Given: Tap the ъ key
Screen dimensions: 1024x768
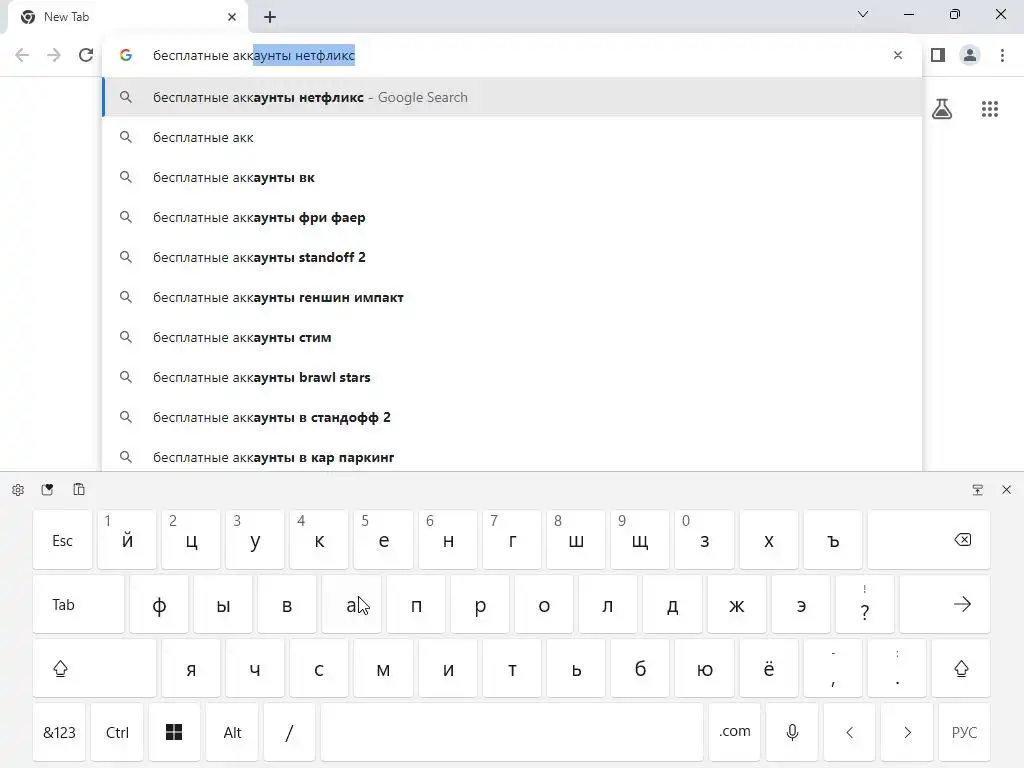Looking at the screenshot, I should (833, 540).
